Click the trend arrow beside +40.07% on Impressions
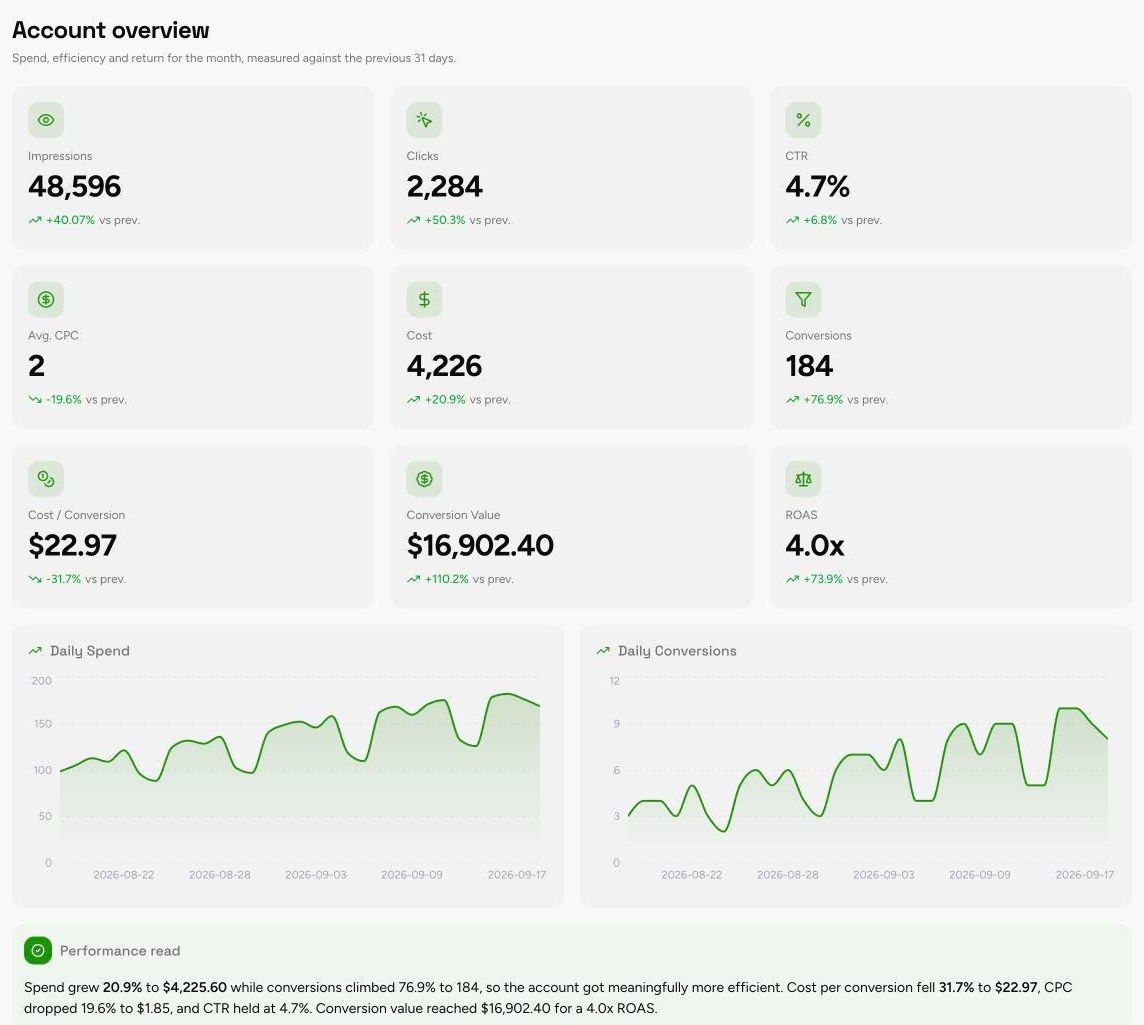1144x1025 pixels. 34,220
